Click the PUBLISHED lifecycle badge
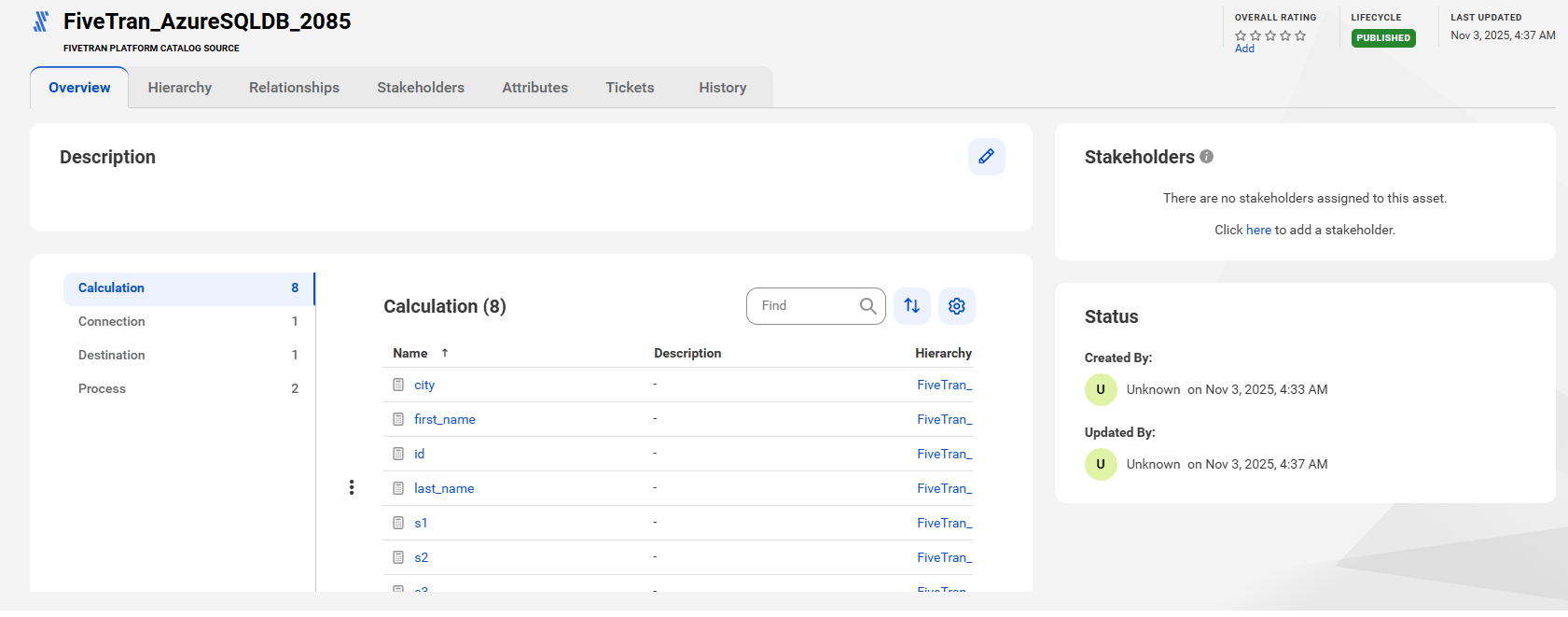The width and height of the screenshot is (1568, 617). (x=1383, y=38)
